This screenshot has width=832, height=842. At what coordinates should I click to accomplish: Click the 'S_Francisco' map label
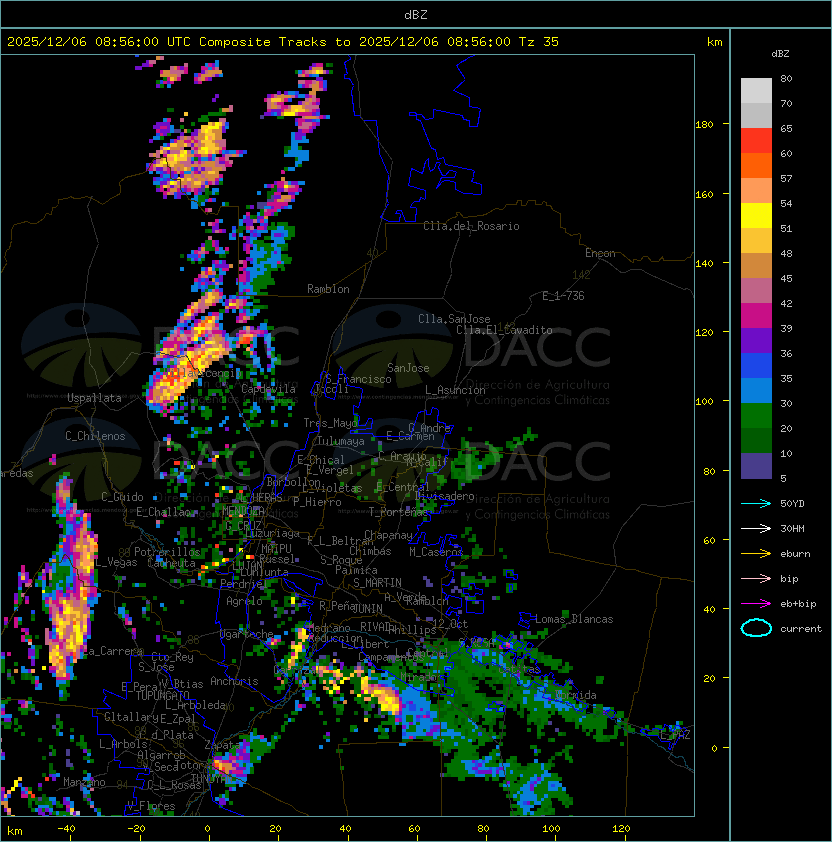(358, 379)
